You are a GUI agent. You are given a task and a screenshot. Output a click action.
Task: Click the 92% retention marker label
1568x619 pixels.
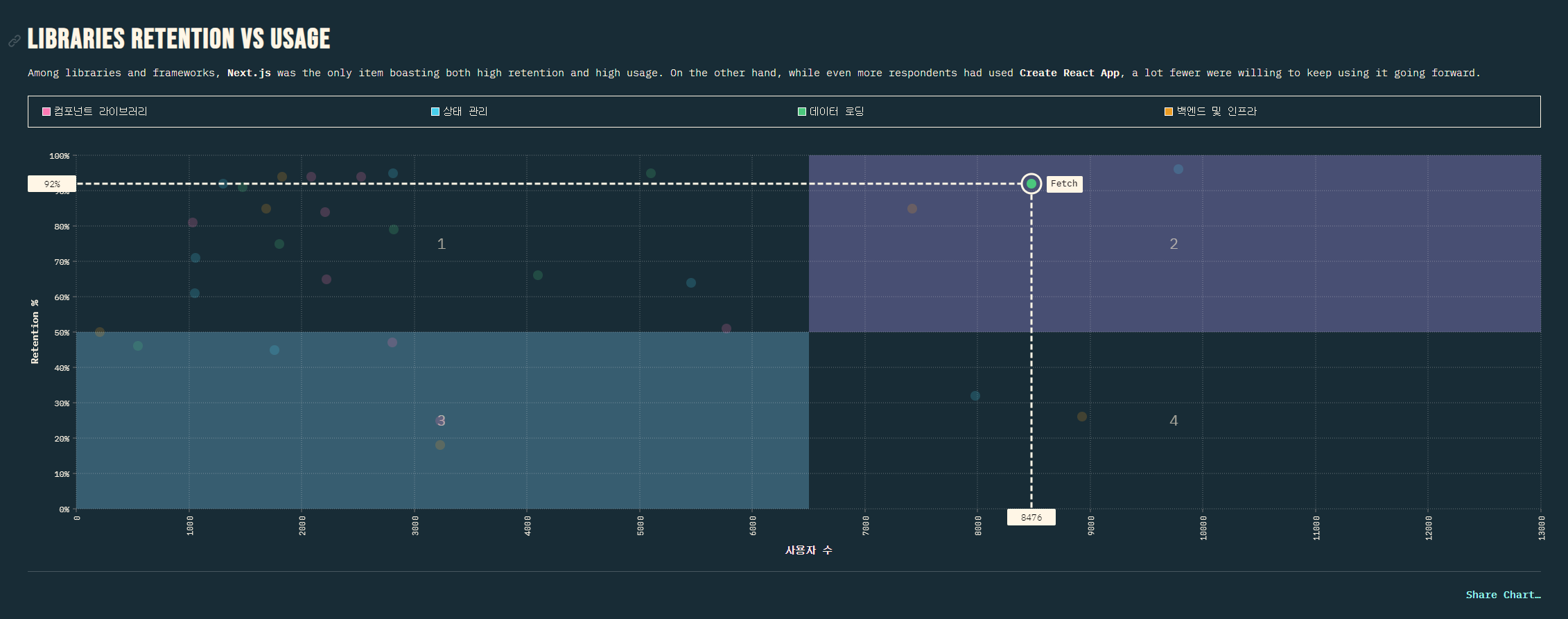coord(52,184)
